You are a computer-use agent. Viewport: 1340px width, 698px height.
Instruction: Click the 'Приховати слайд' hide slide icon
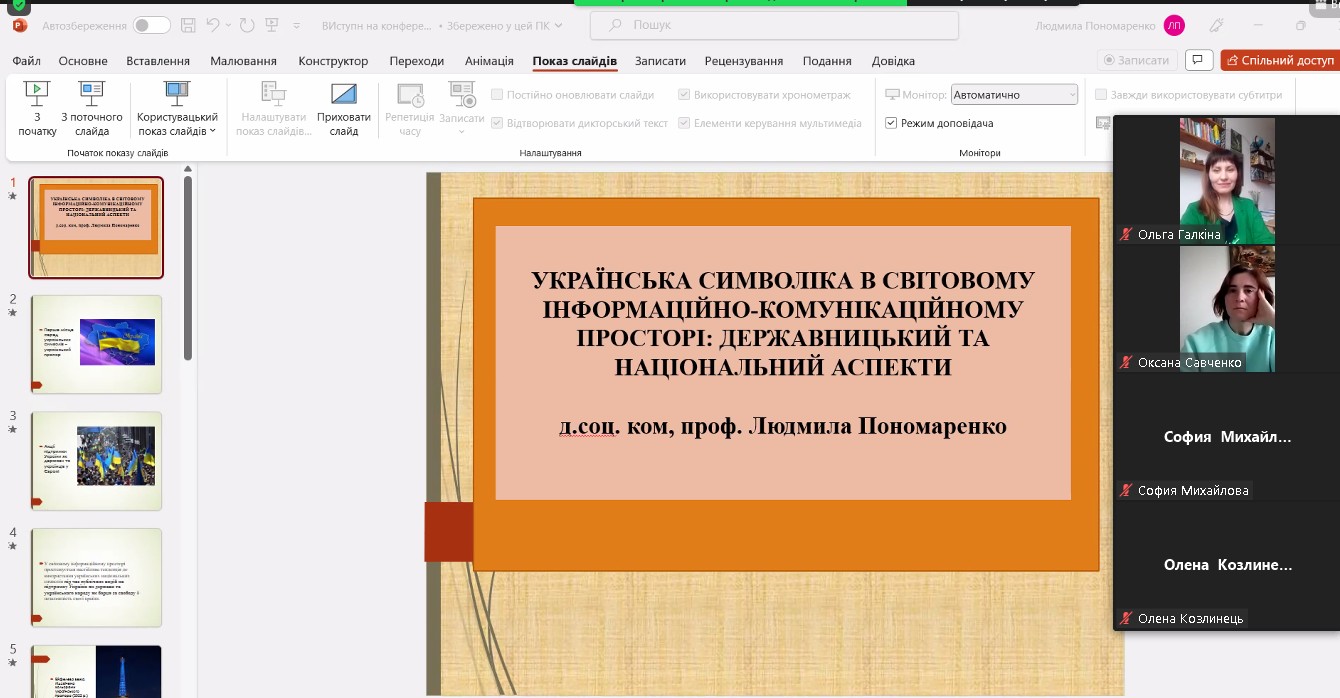(344, 95)
